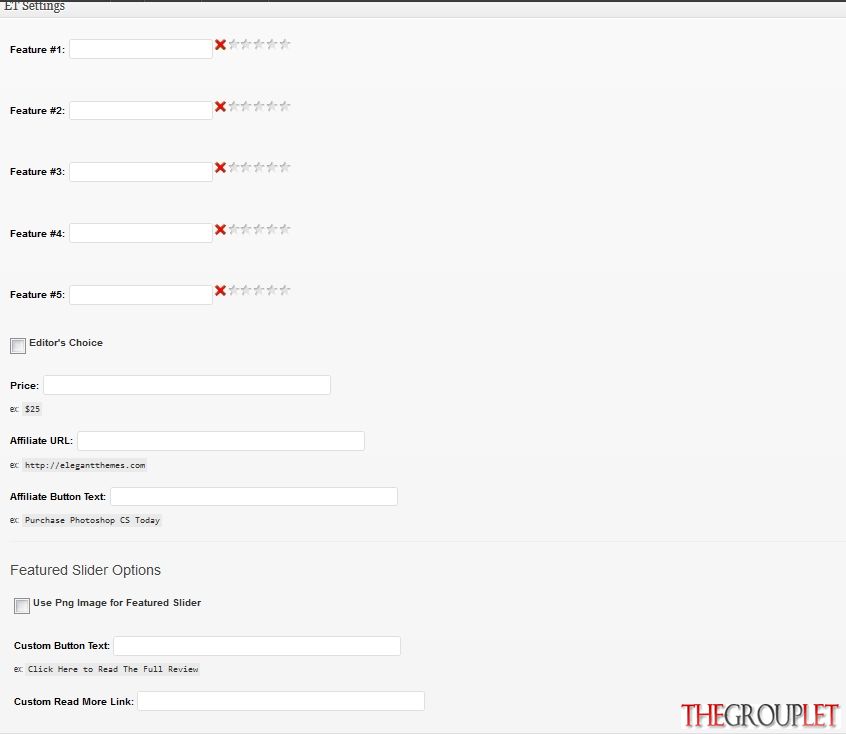This screenshot has height=734, width=846.
Task: Select the Feature #3 text box
Action: click(141, 172)
